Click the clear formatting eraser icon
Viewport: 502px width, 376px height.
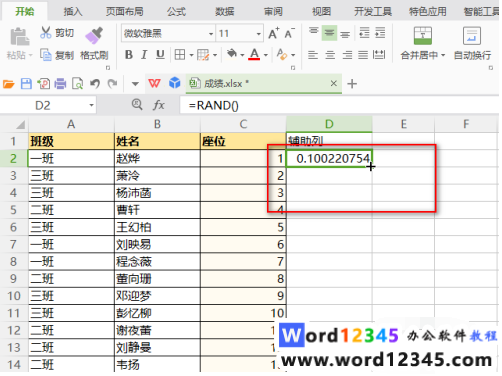[282, 54]
